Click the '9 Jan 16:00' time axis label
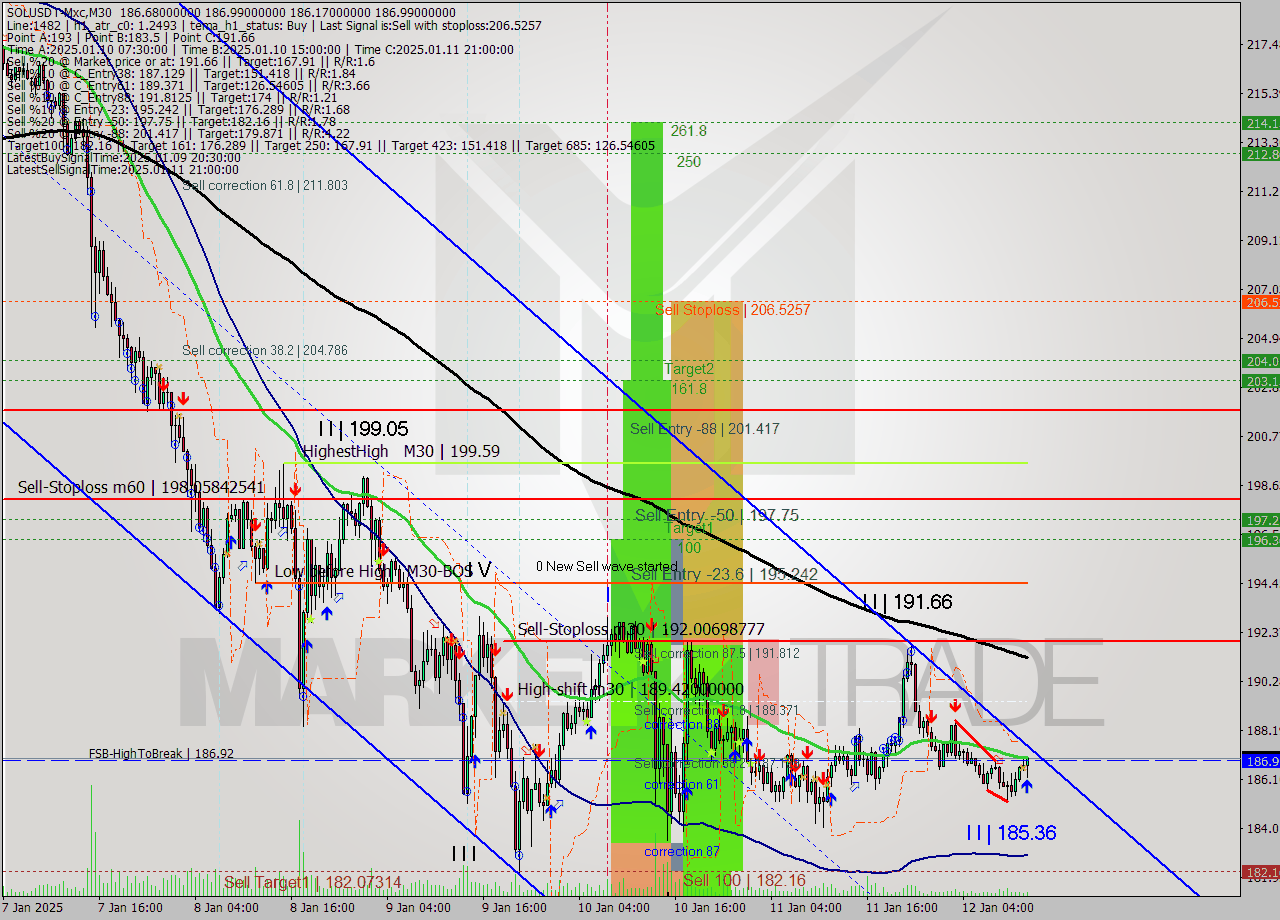The image size is (1280, 920). click(x=513, y=908)
